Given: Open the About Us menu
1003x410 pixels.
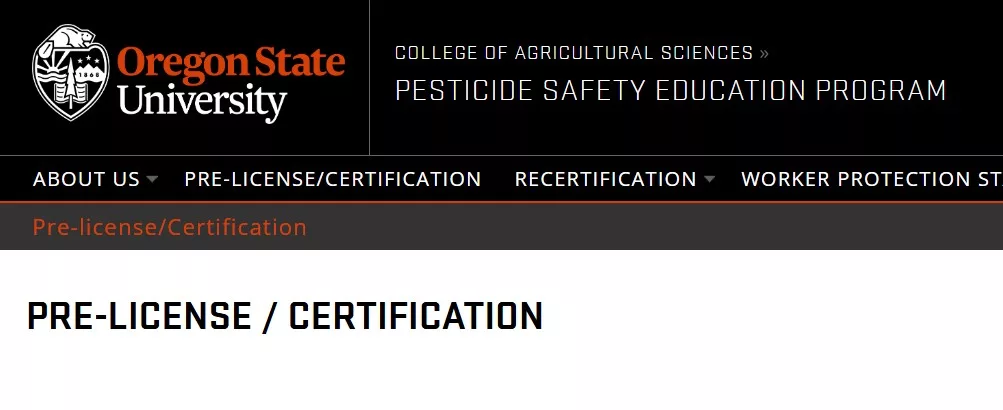Looking at the screenshot, I should point(86,179).
